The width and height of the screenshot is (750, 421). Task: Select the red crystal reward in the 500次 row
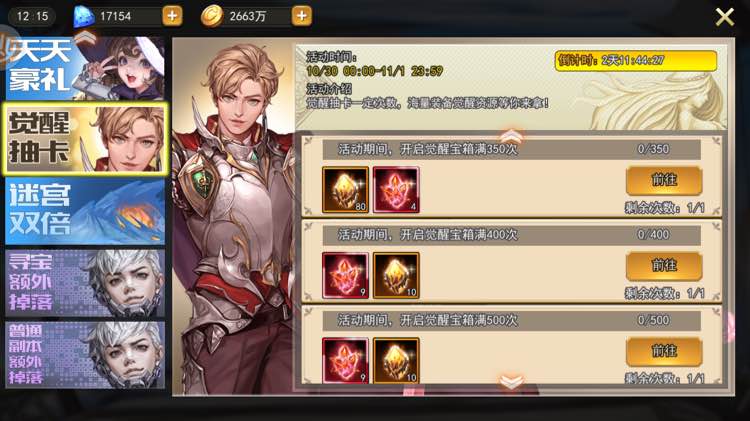tap(345, 360)
